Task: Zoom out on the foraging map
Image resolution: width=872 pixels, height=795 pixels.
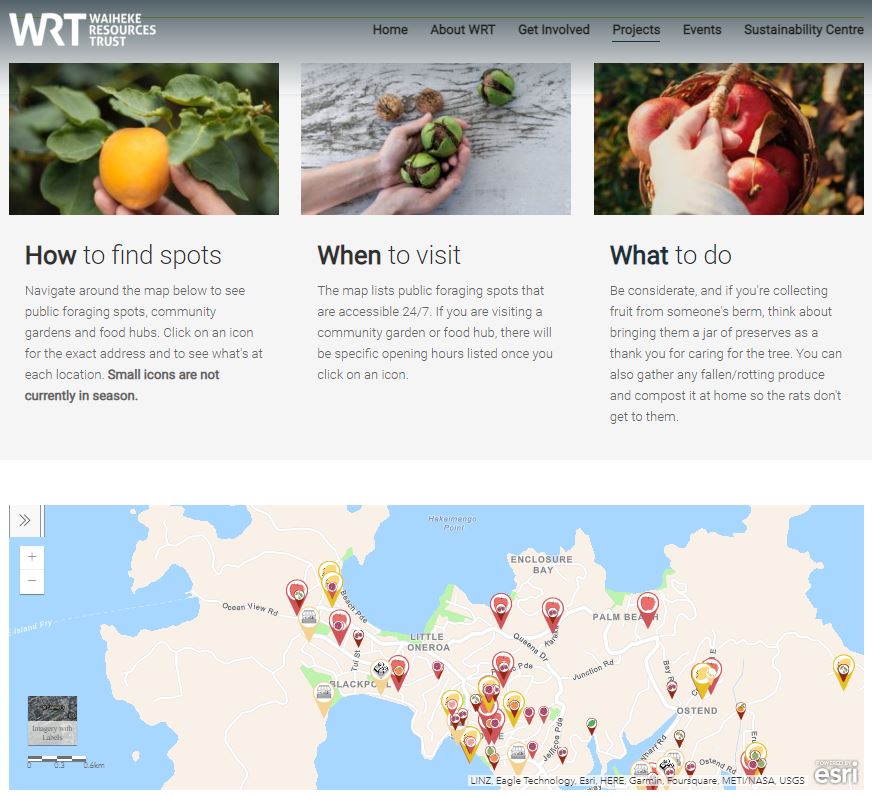Action: click(32, 580)
